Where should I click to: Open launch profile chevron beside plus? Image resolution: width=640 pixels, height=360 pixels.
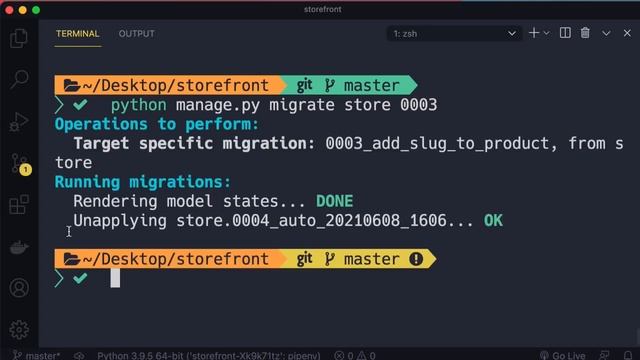click(x=546, y=33)
